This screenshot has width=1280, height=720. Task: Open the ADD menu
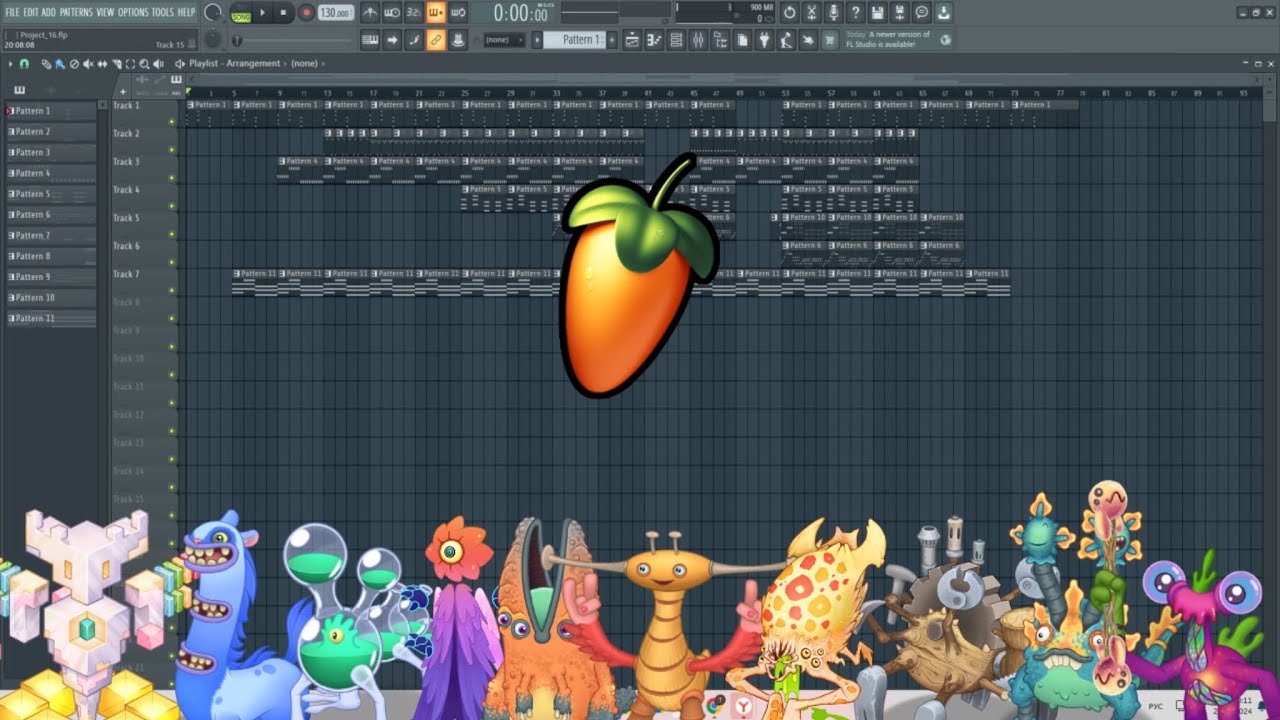49,12
